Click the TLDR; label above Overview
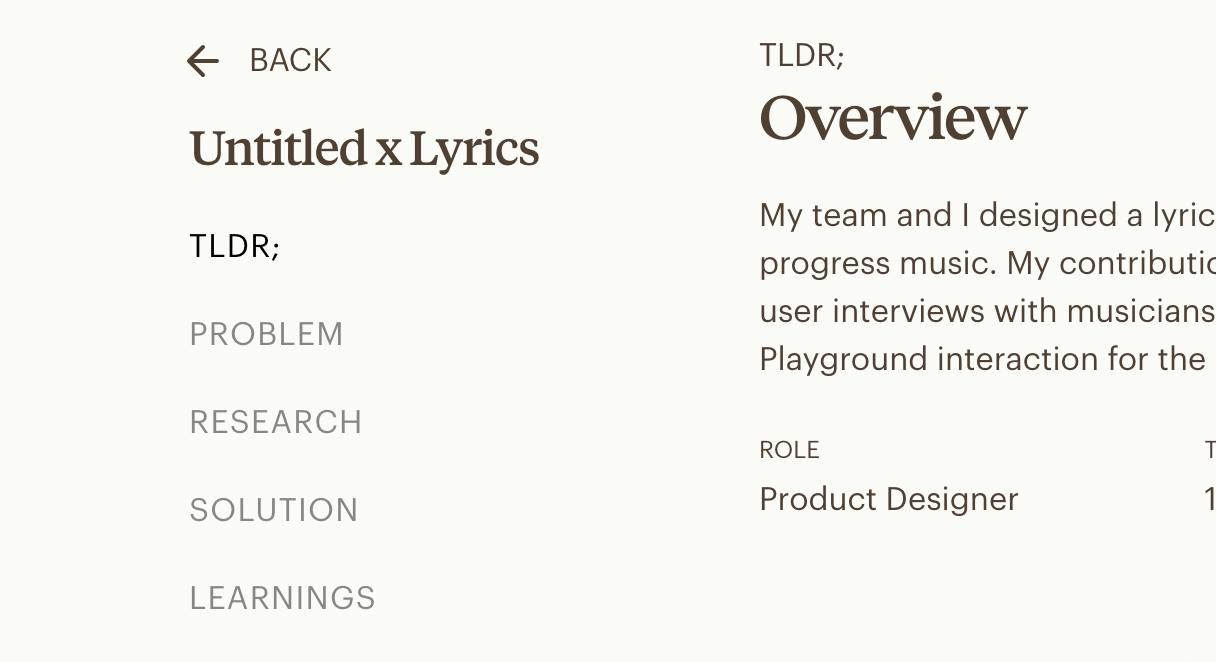This screenshot has height=662, width=1216. coord(802,55)
